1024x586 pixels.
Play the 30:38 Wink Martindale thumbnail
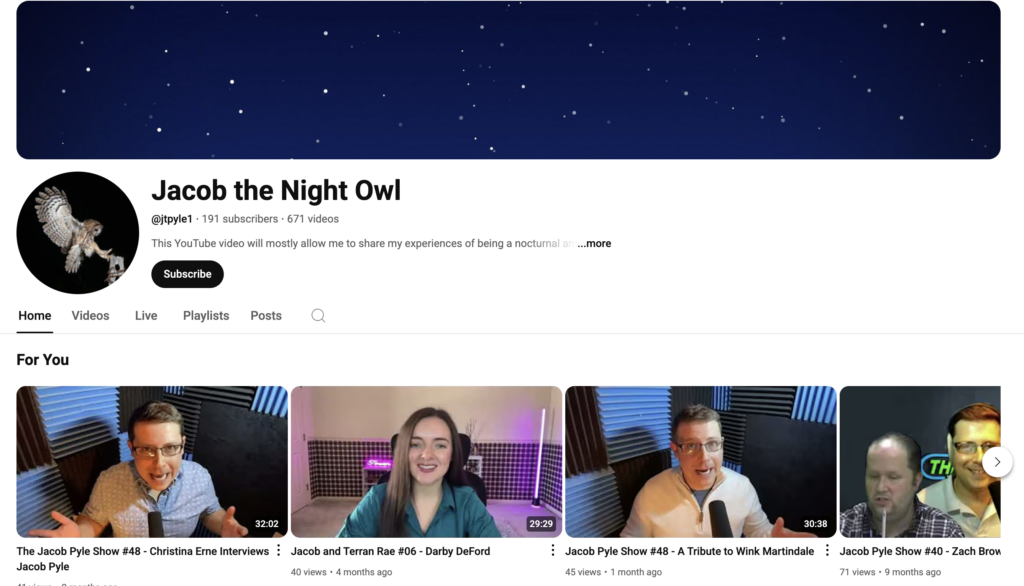(701, 462)
